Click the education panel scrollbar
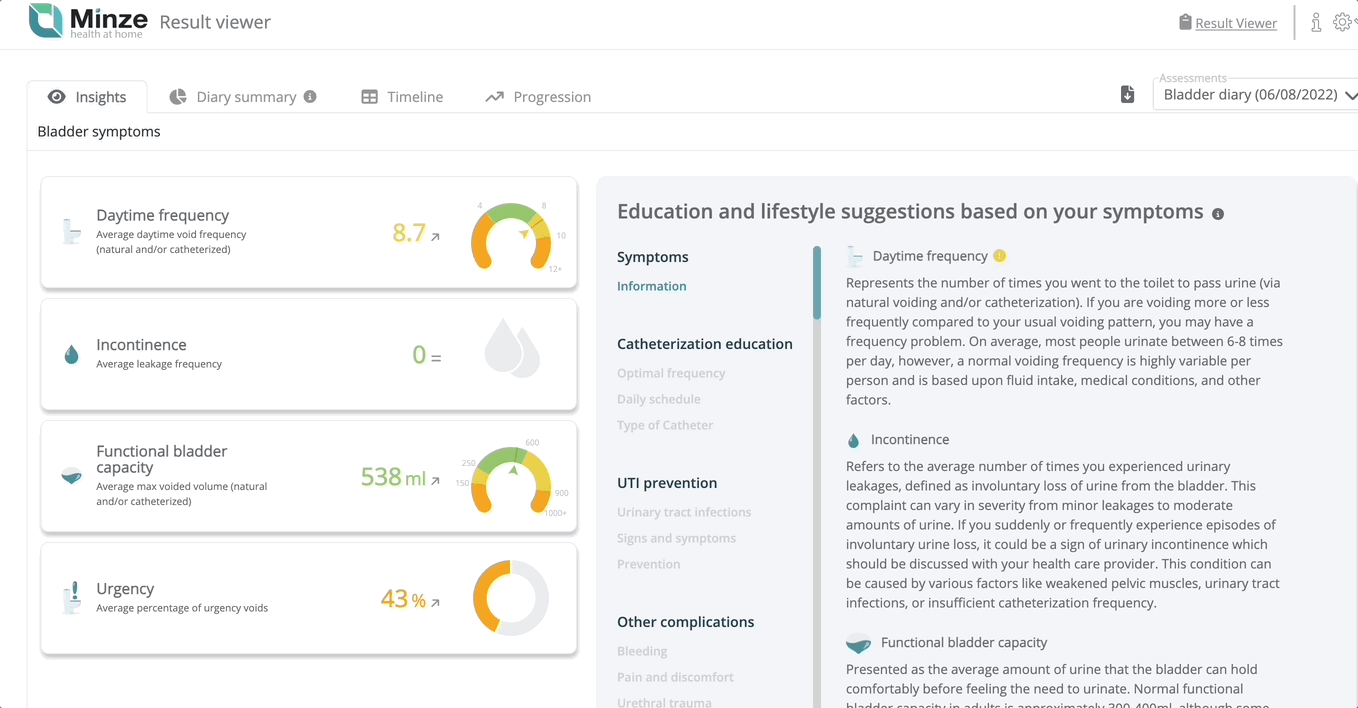 tap(817, 283)
